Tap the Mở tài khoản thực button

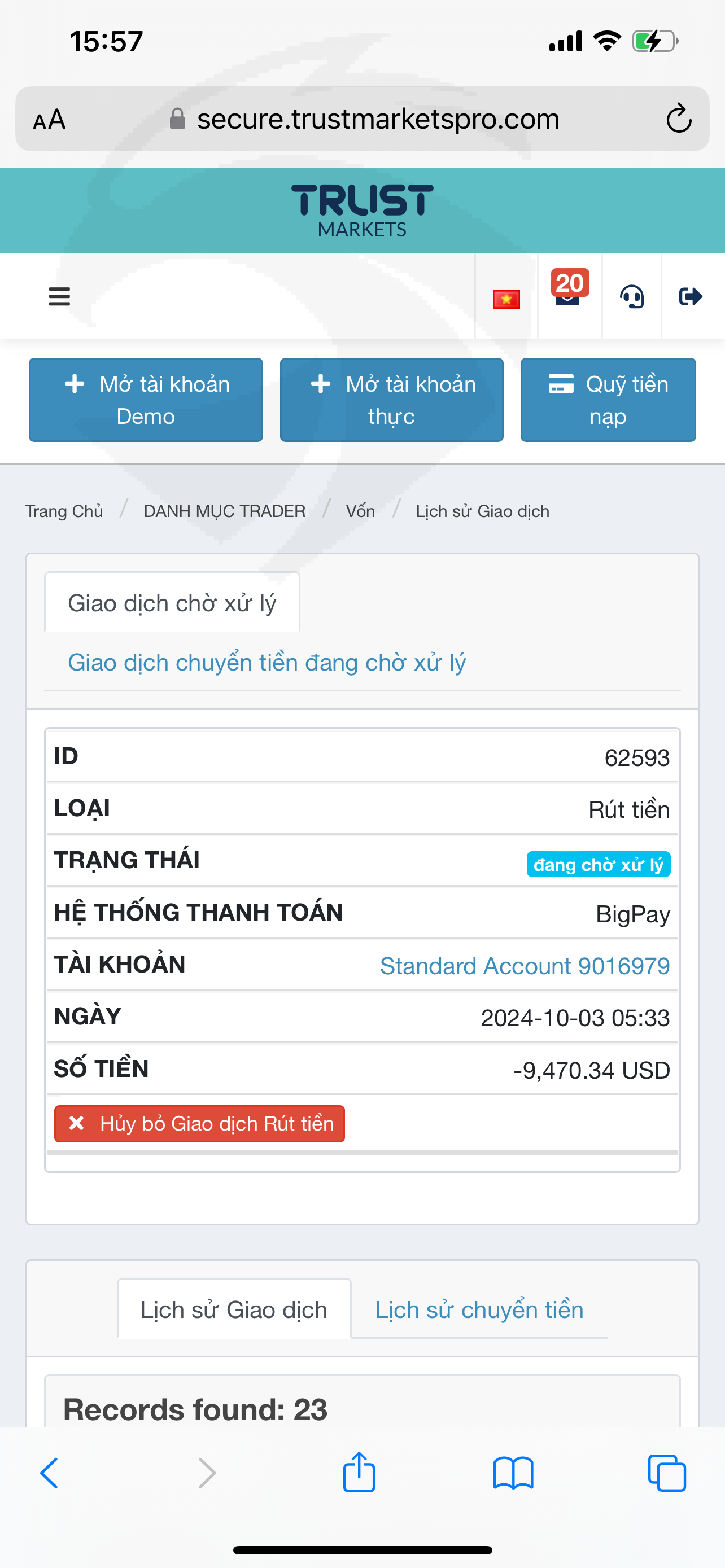(x=391, y=400)
